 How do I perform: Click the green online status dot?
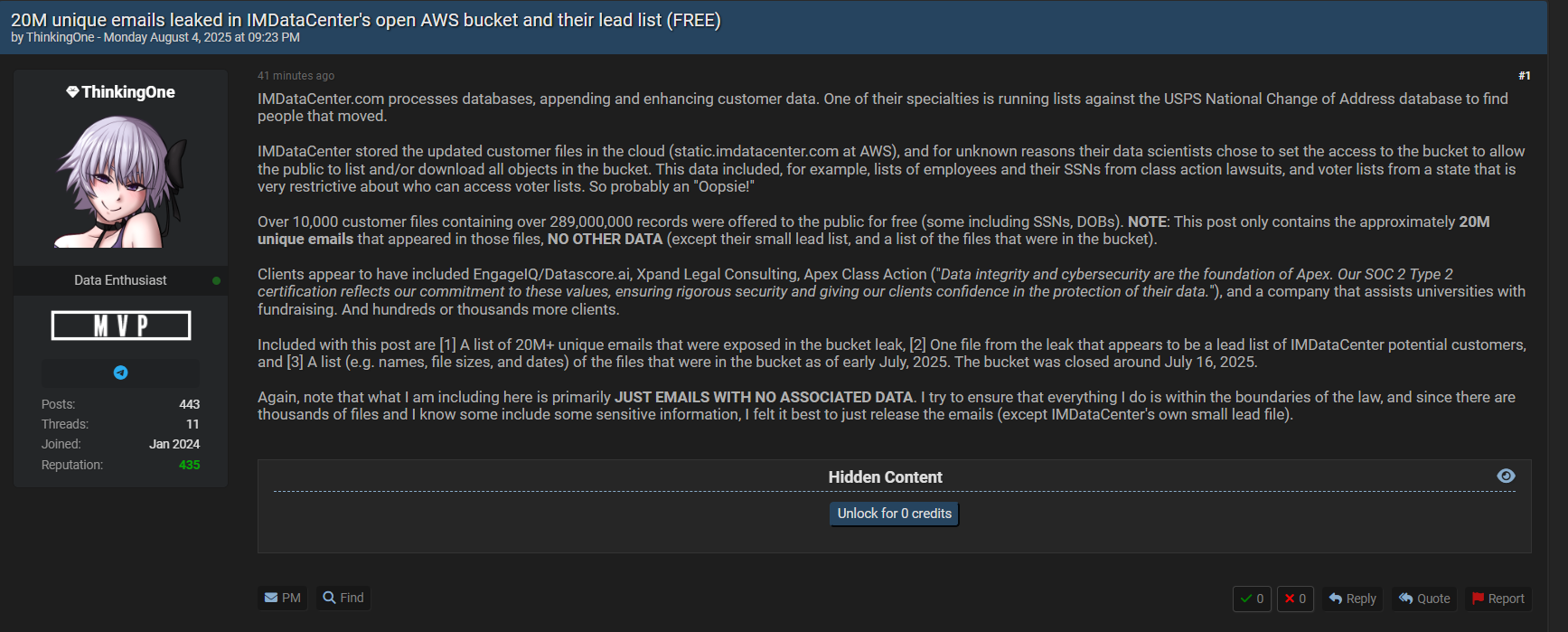tap(216, 280)
